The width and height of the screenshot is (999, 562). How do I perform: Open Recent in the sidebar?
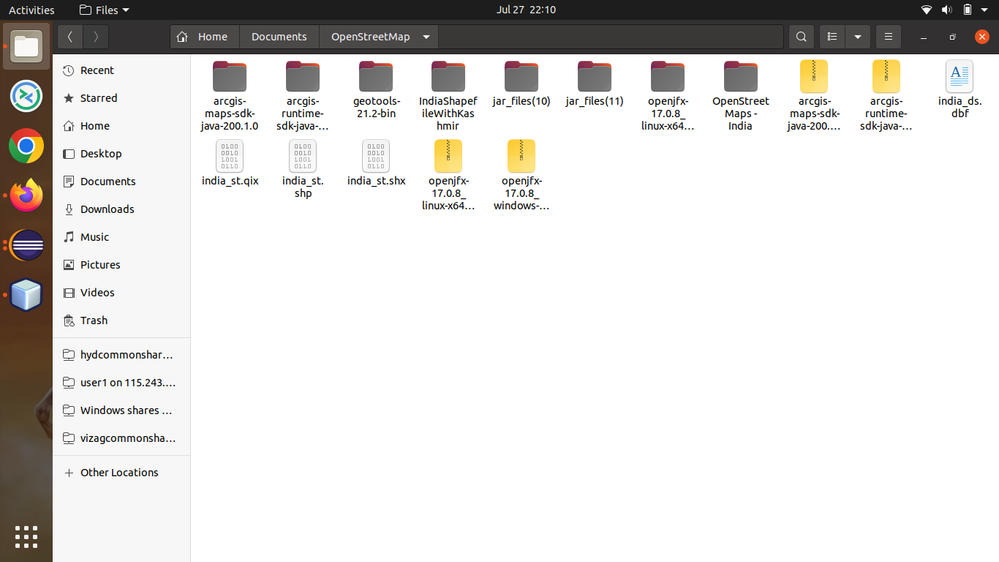[x=121, y=70]
